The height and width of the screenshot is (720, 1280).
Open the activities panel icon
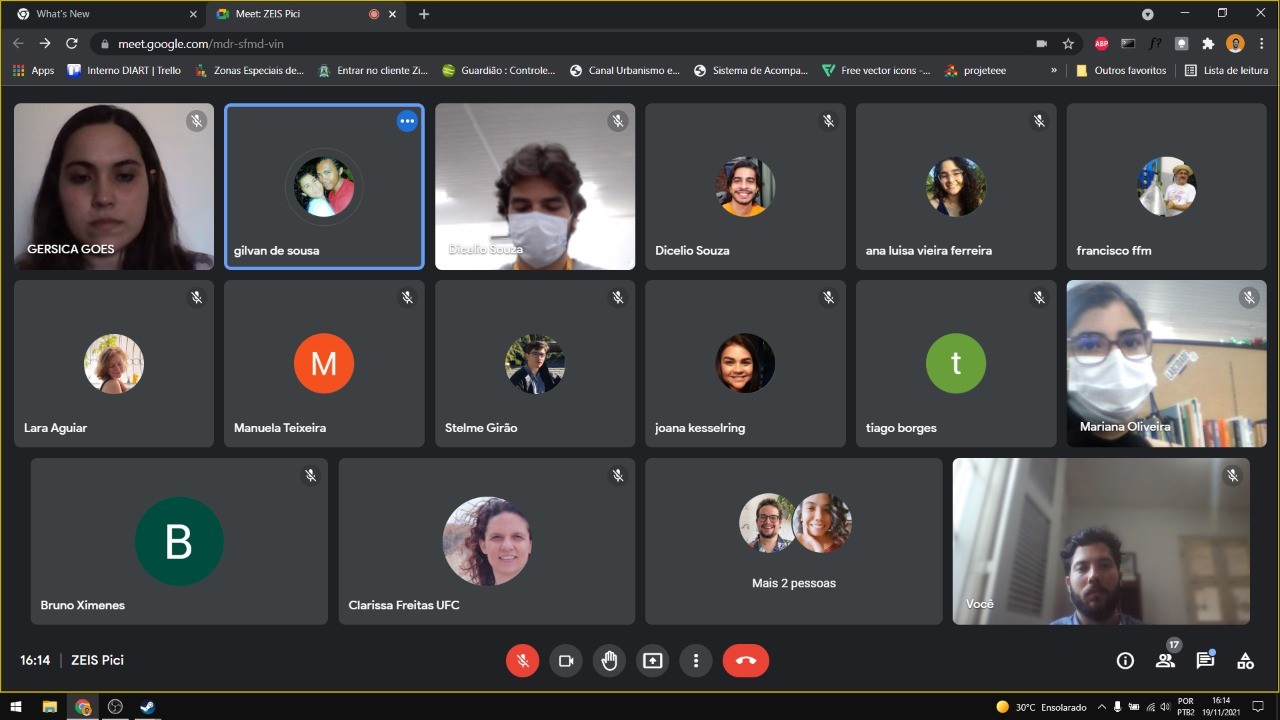[x=1245, y=661]
